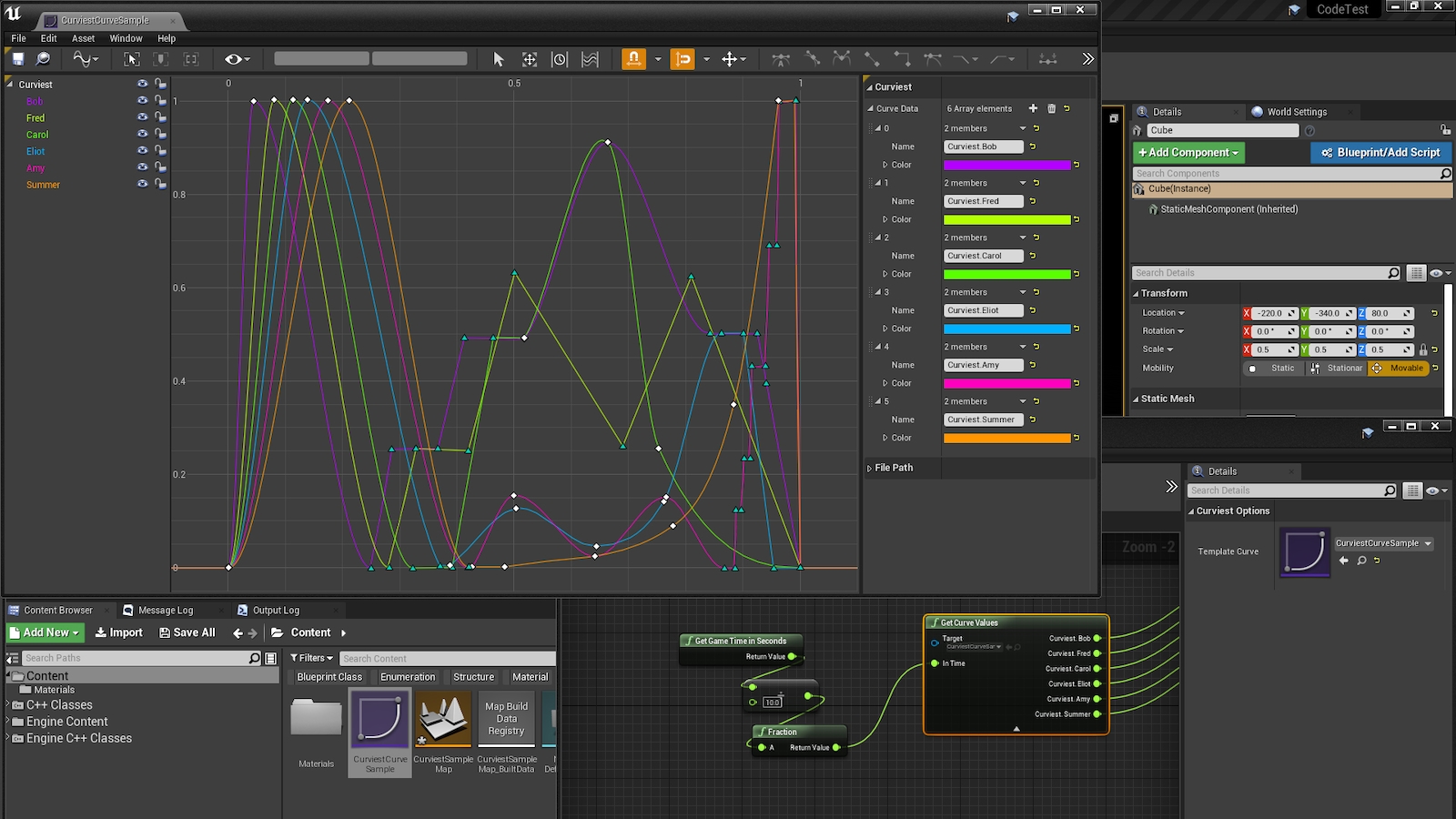Set mobility to Static
This screenshot has width=1456, height=819.
tap(1274, 369)
